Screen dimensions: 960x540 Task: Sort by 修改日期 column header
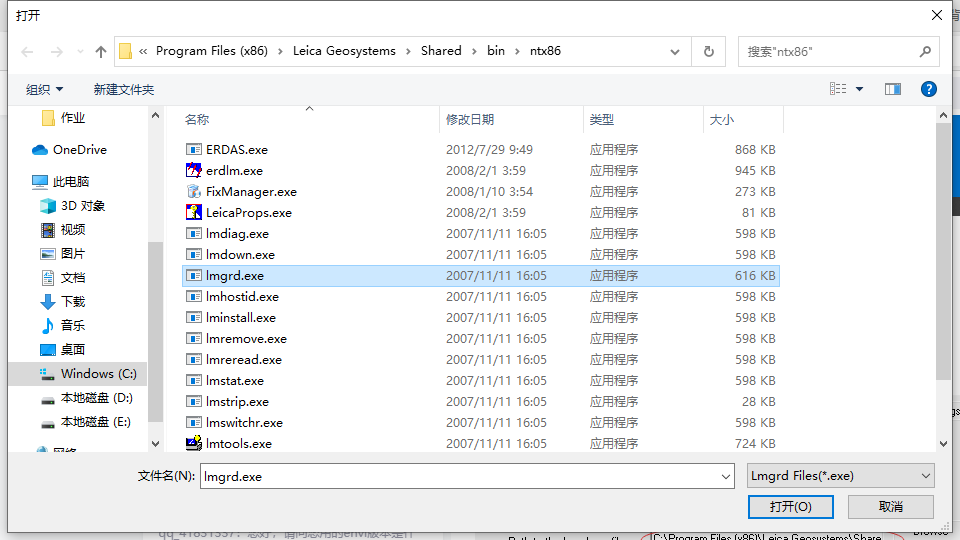[512, 119]
